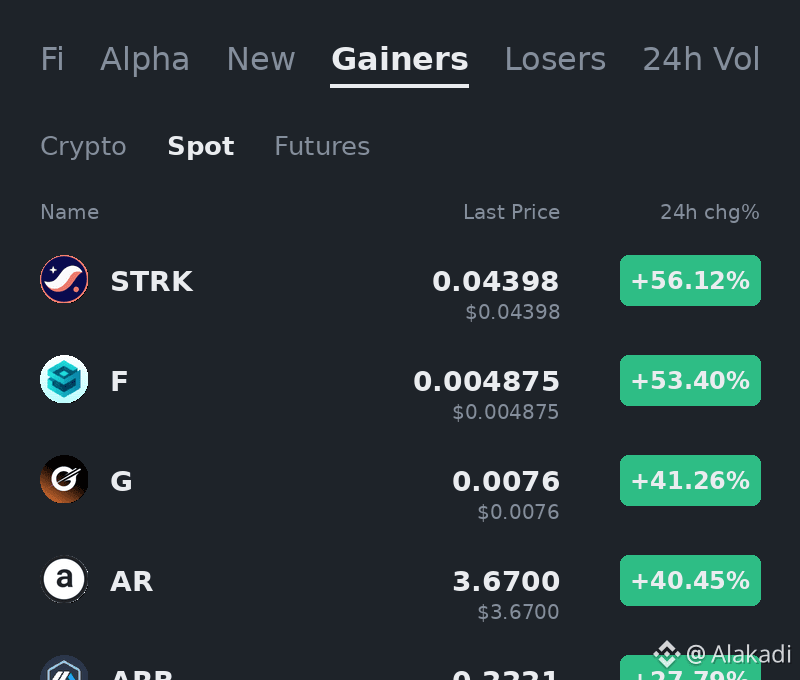Sort by the Last Price column header

tap(511, 212)
